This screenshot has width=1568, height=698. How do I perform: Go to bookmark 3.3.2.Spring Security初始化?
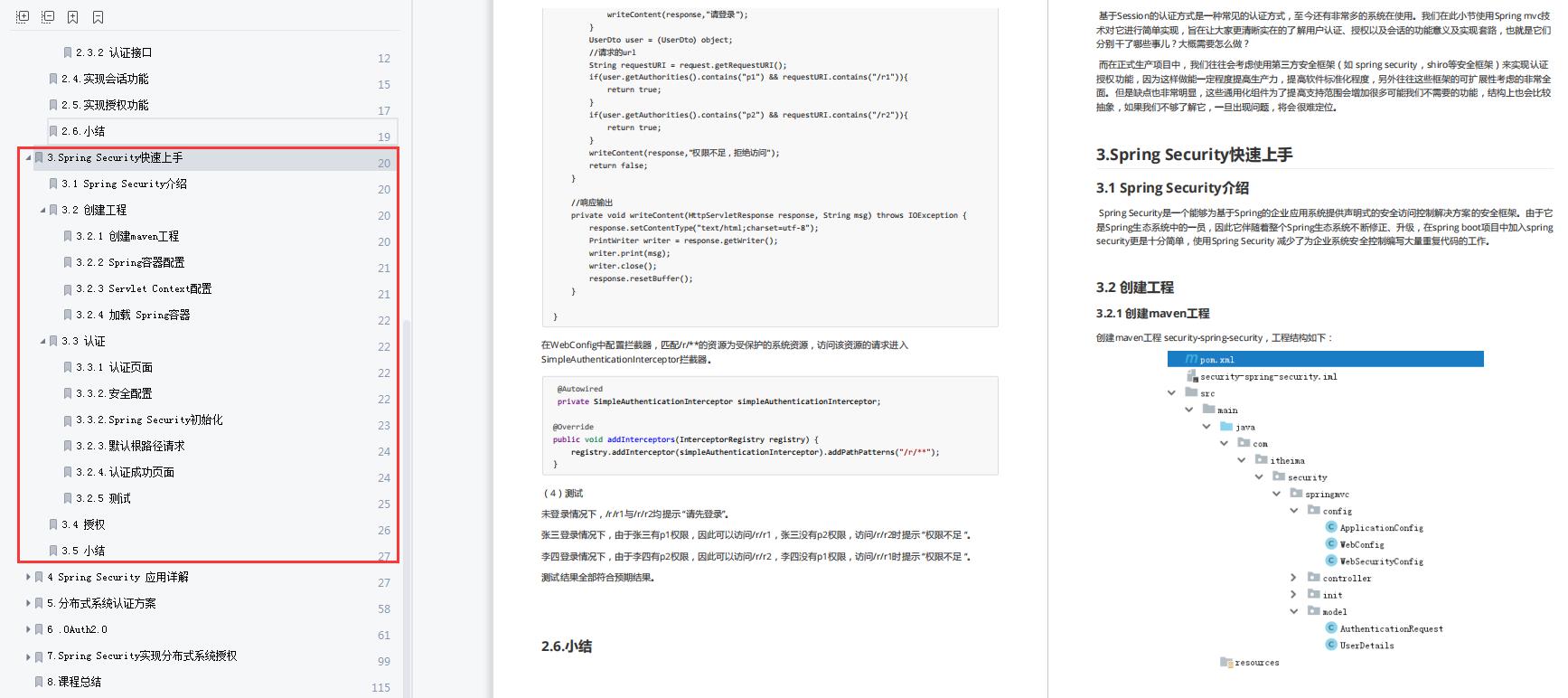pos(149,420)
